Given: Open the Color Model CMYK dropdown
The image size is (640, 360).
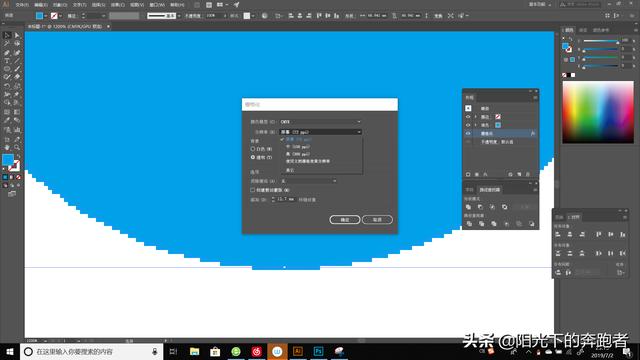Looking at the screenshot, I should [x=320, y=122].
